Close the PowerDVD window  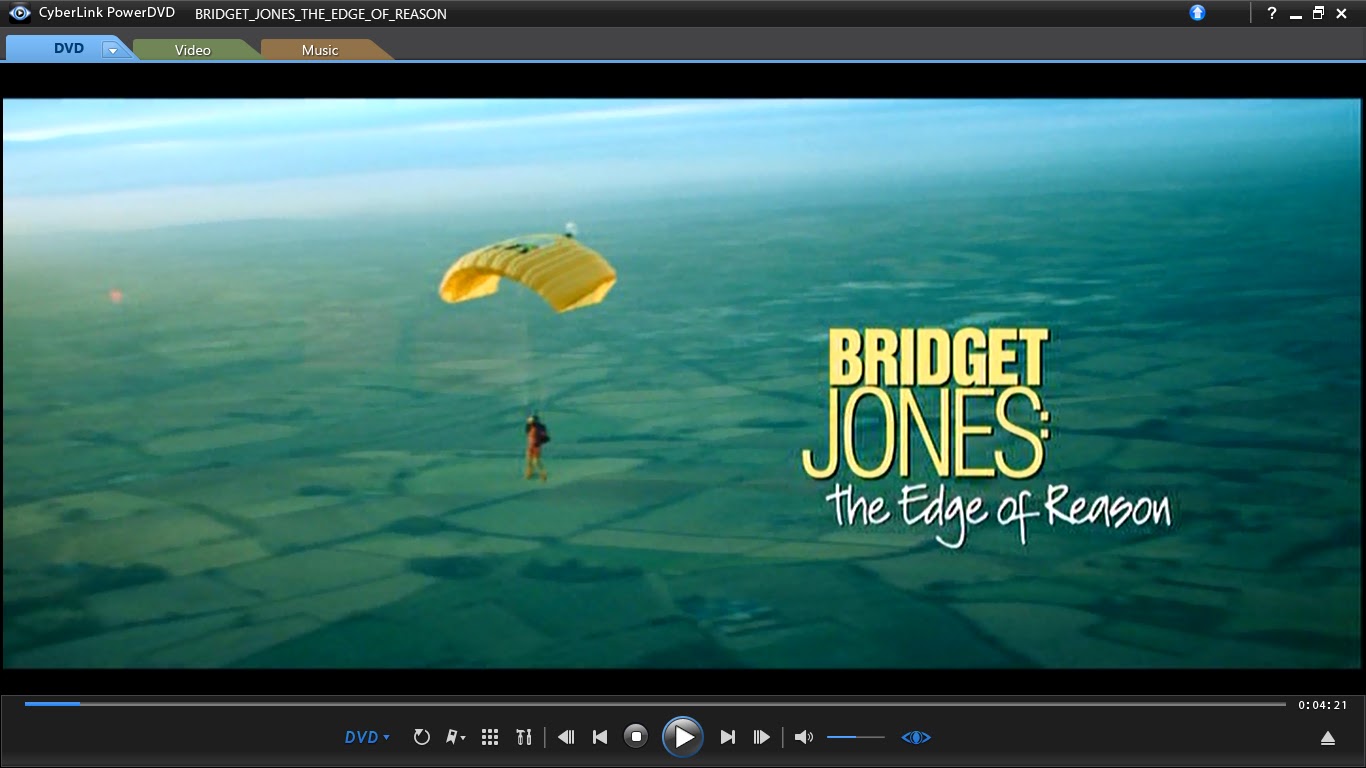(1343, 13)
